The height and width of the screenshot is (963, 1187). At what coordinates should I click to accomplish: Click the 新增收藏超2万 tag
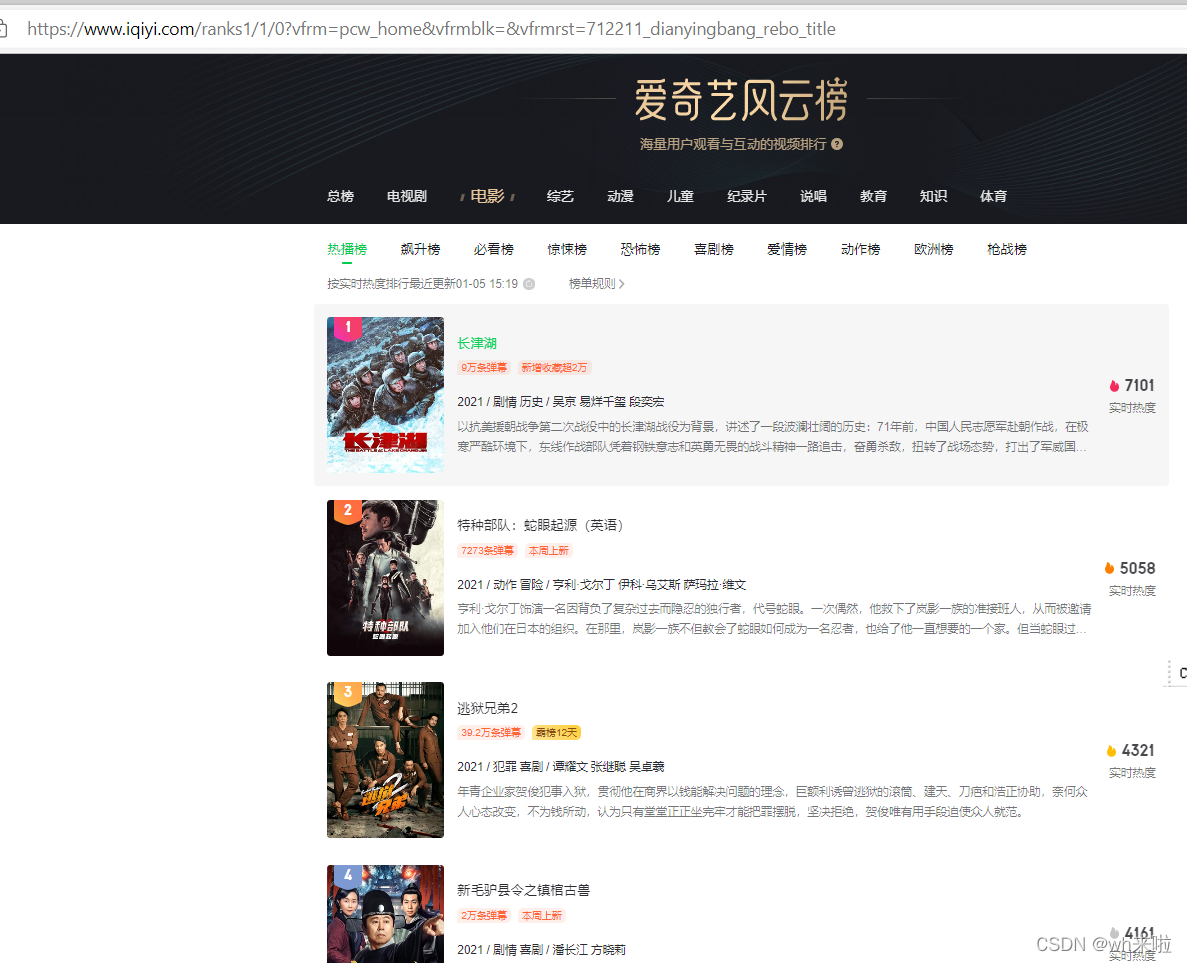point(554,368)
